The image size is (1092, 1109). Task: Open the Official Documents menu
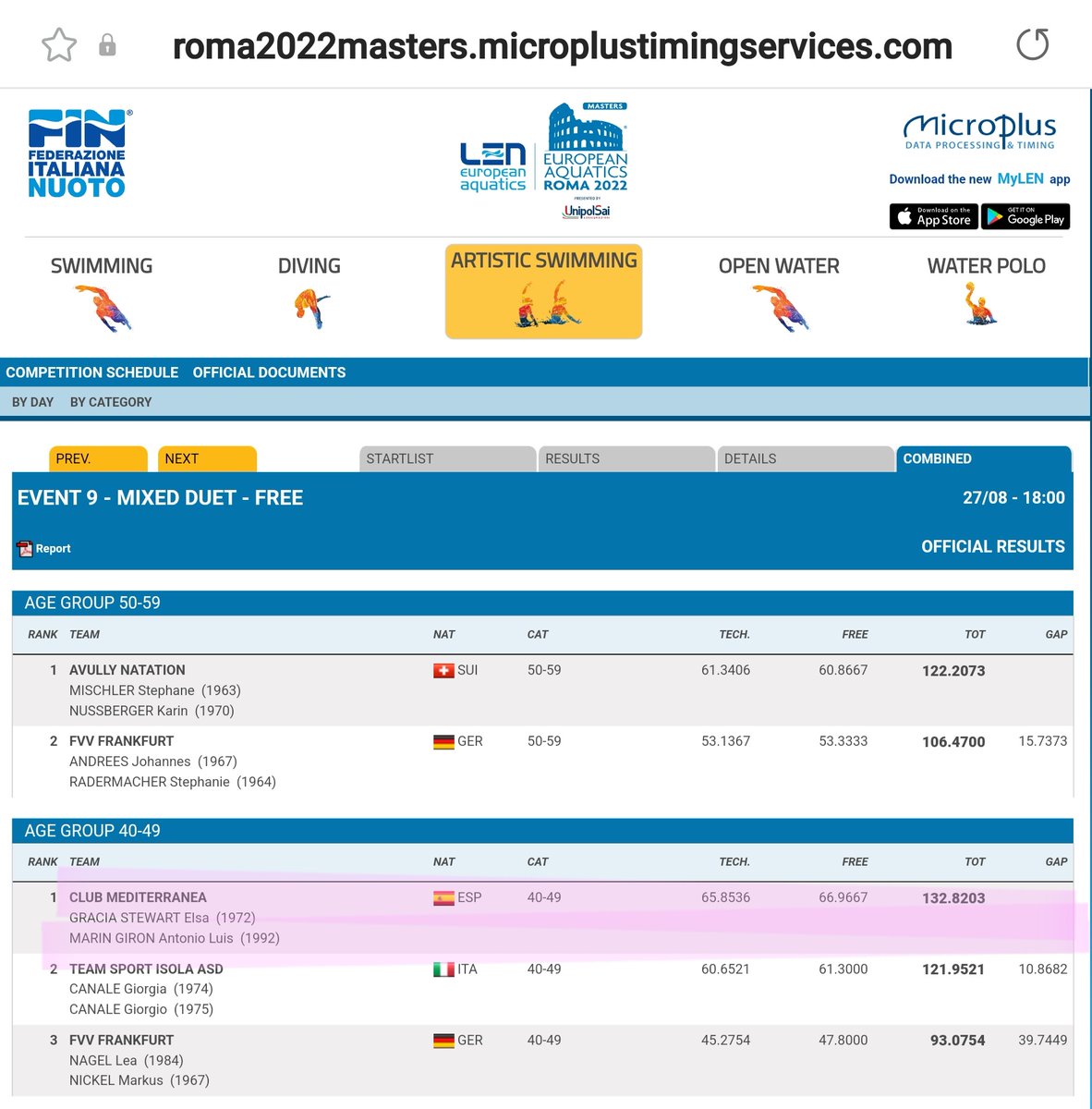(270, 372)
